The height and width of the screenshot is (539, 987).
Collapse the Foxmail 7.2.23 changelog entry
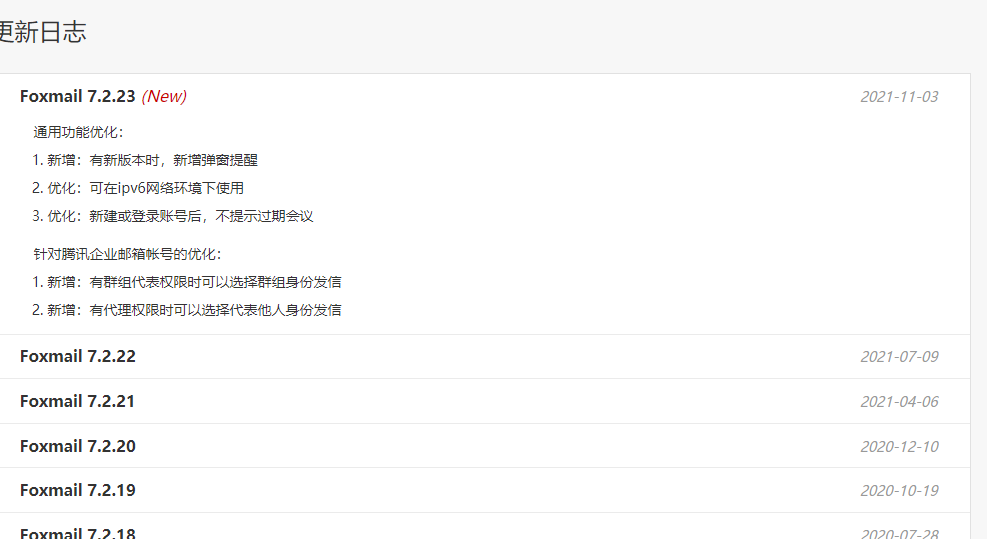77,96
